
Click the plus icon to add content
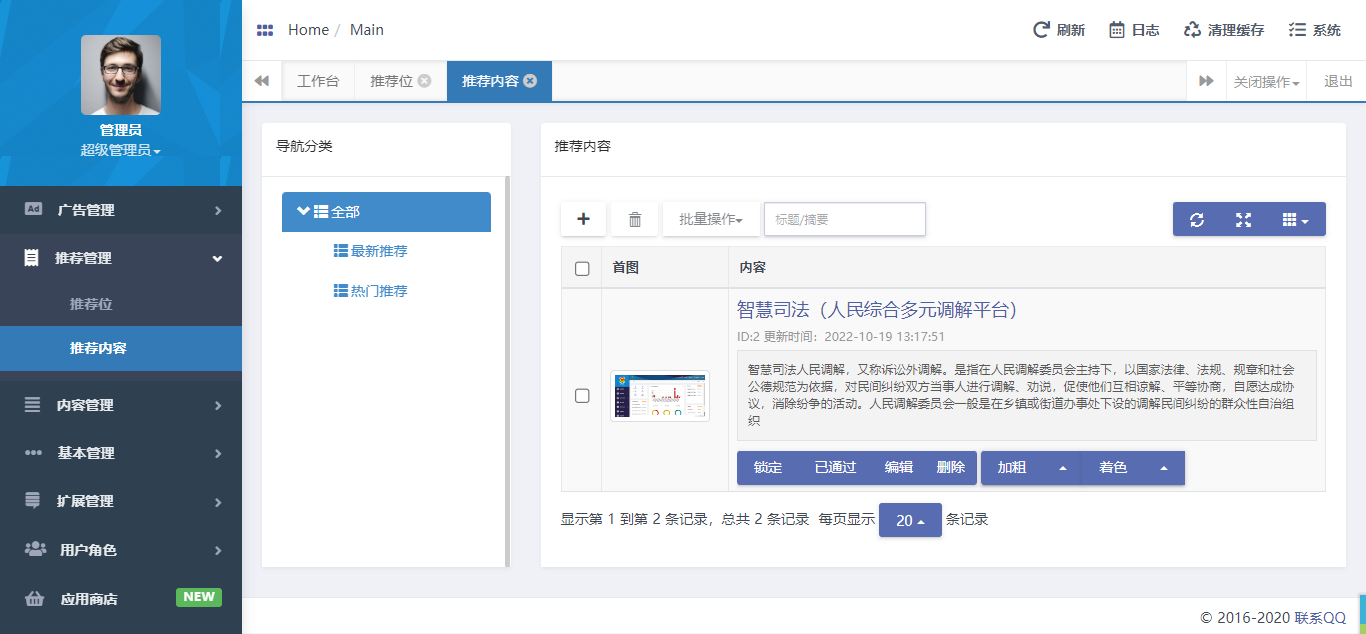[x=584, y=219]
